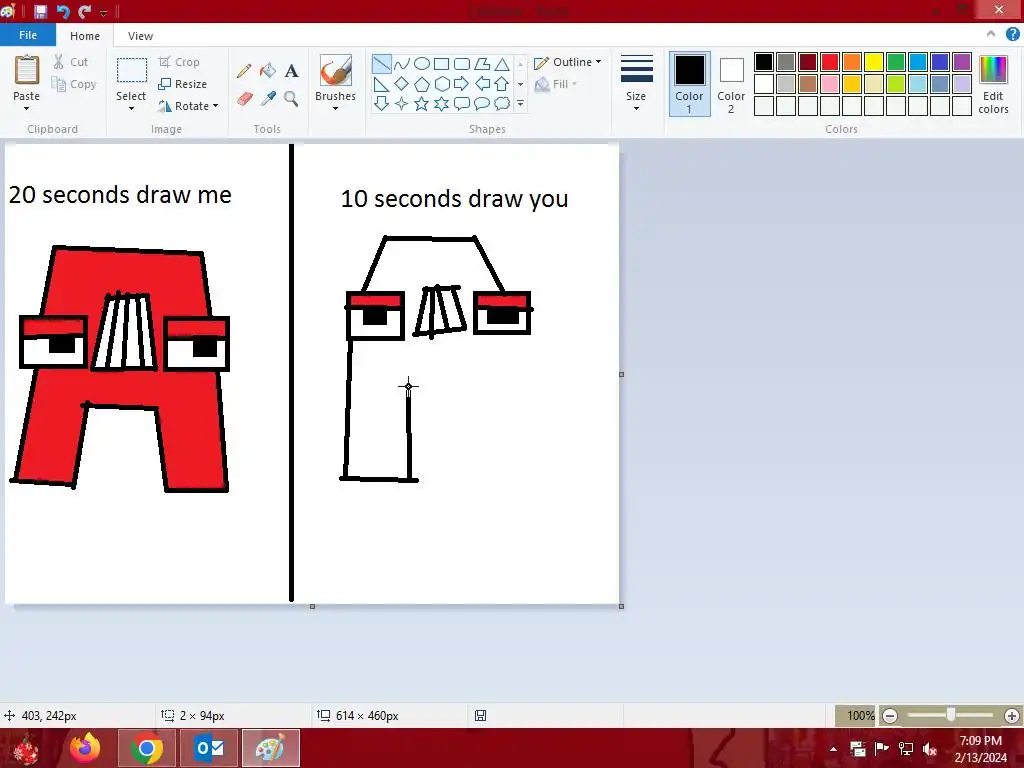Viewport: 1024px width, 768px height.
Task: Click the muted volume tray icon
Action: pos(930,749)
